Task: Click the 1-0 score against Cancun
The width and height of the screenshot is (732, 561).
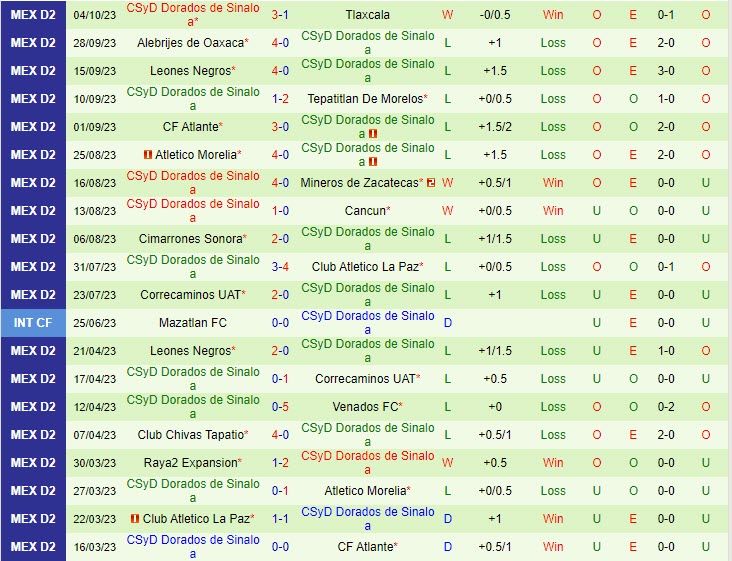Action: coord(280,211)
